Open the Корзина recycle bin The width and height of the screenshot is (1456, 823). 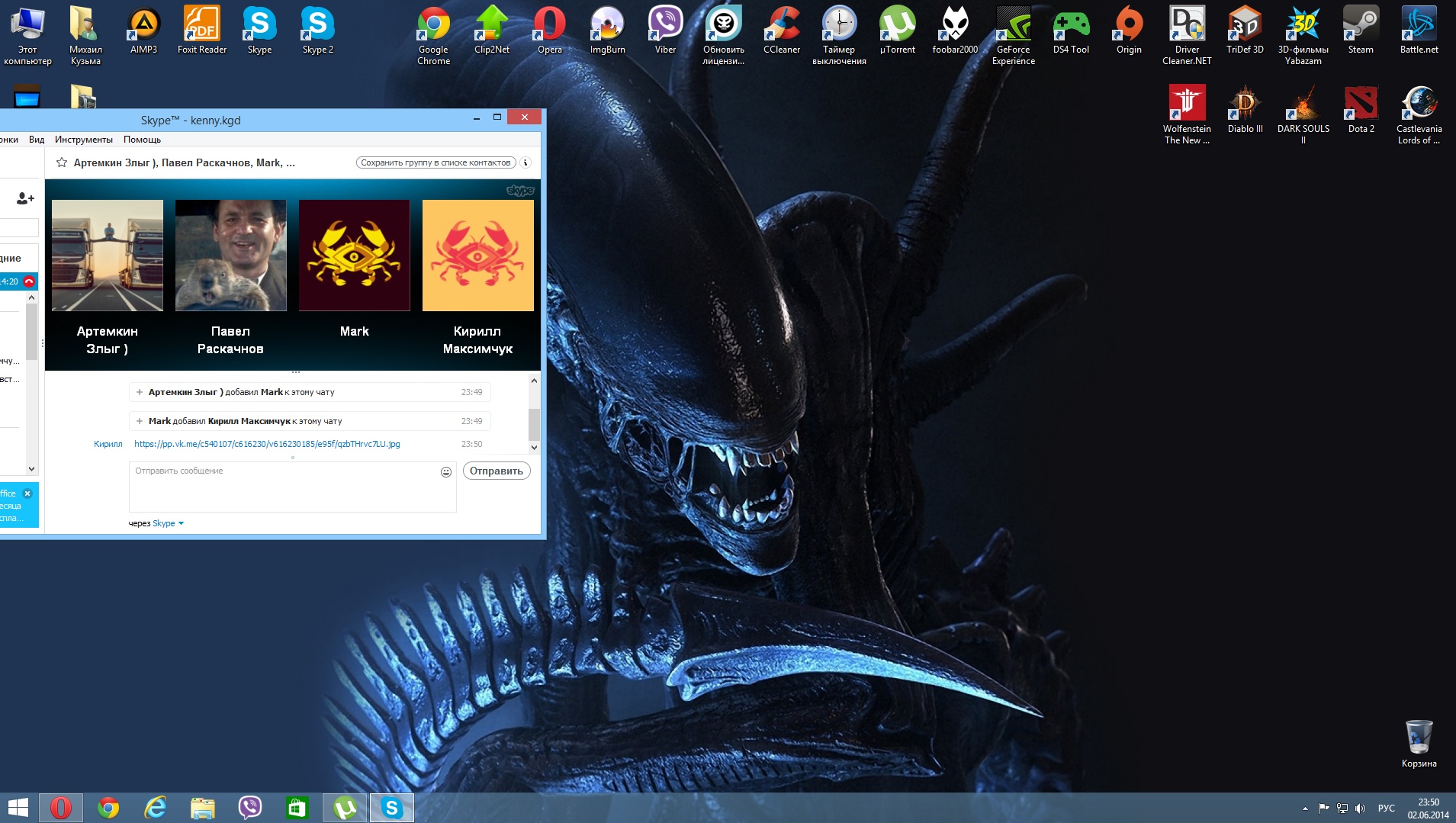point(1419,744)
